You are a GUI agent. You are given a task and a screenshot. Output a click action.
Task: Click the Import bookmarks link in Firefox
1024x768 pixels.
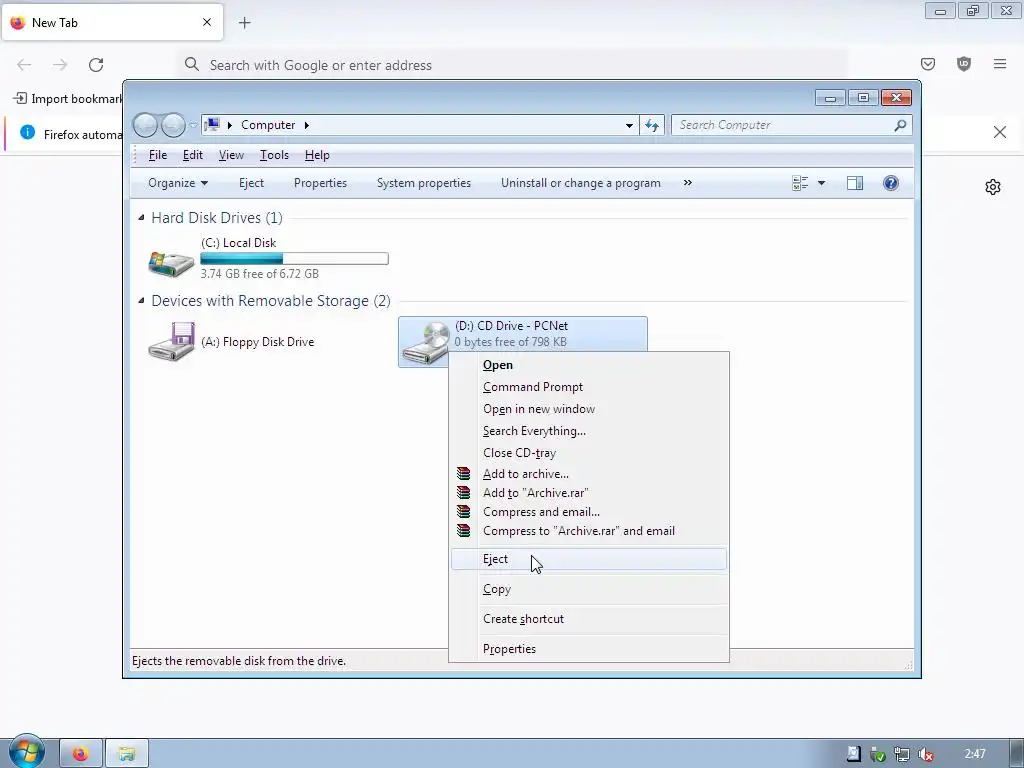pos(69,99)
